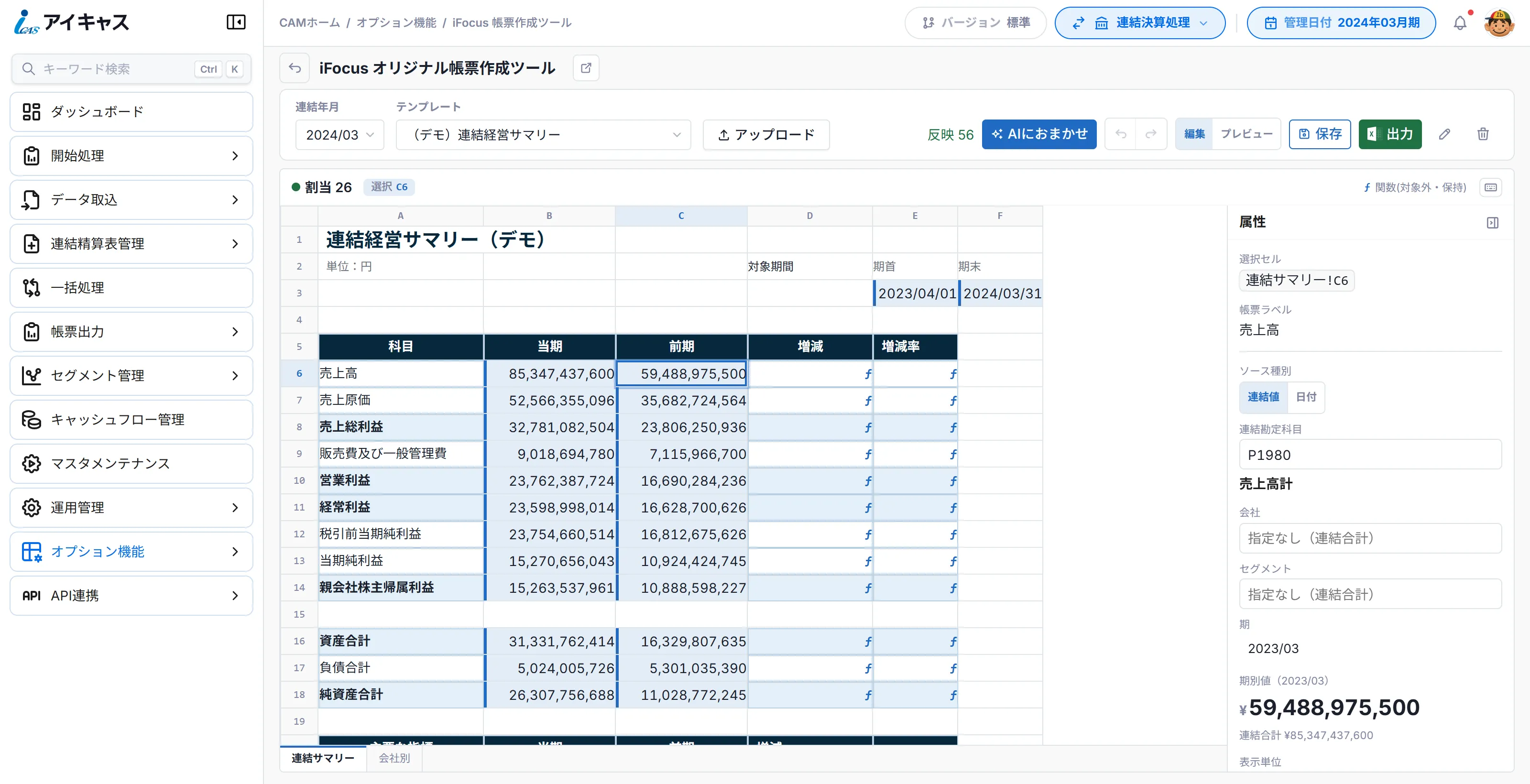Select cell B6 value 85,347,437,600
The height and width of the screenshot is (784, 1530).
[x=549, y=373]
